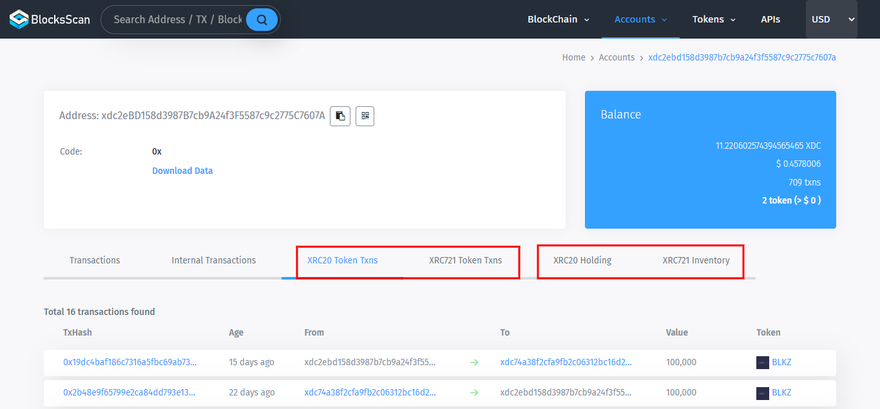Copy the address with the copy icon
This screenshot has height=409, width=880.
tap(341, 116)
